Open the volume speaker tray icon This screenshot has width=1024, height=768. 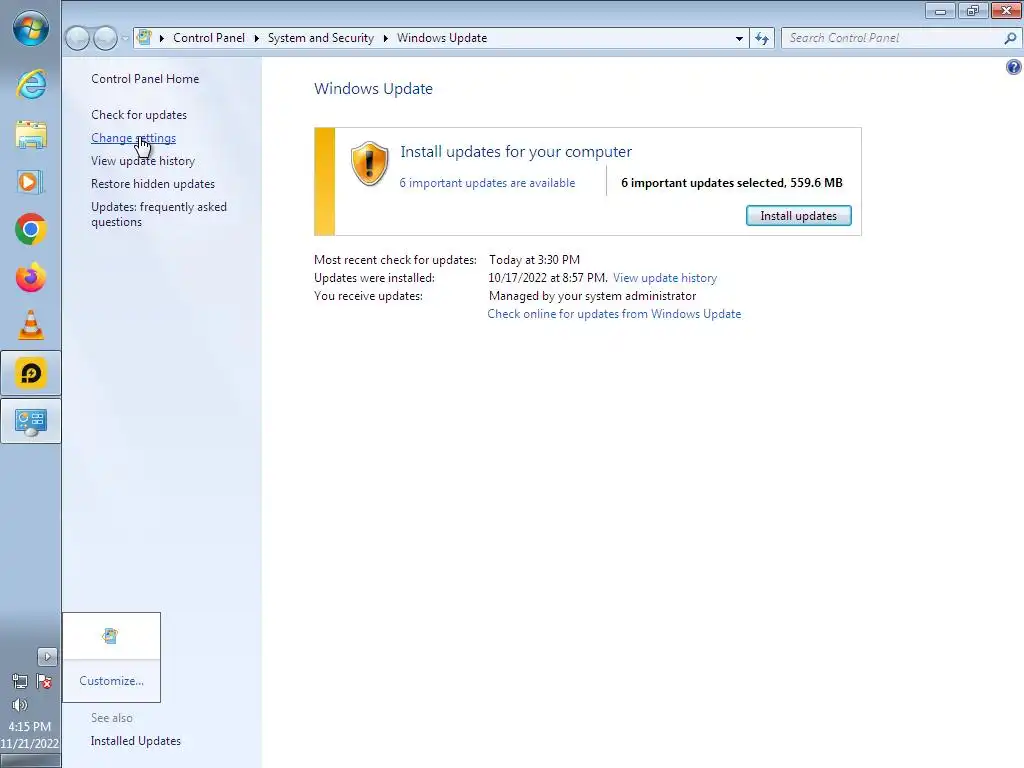(x=20, y=705)
